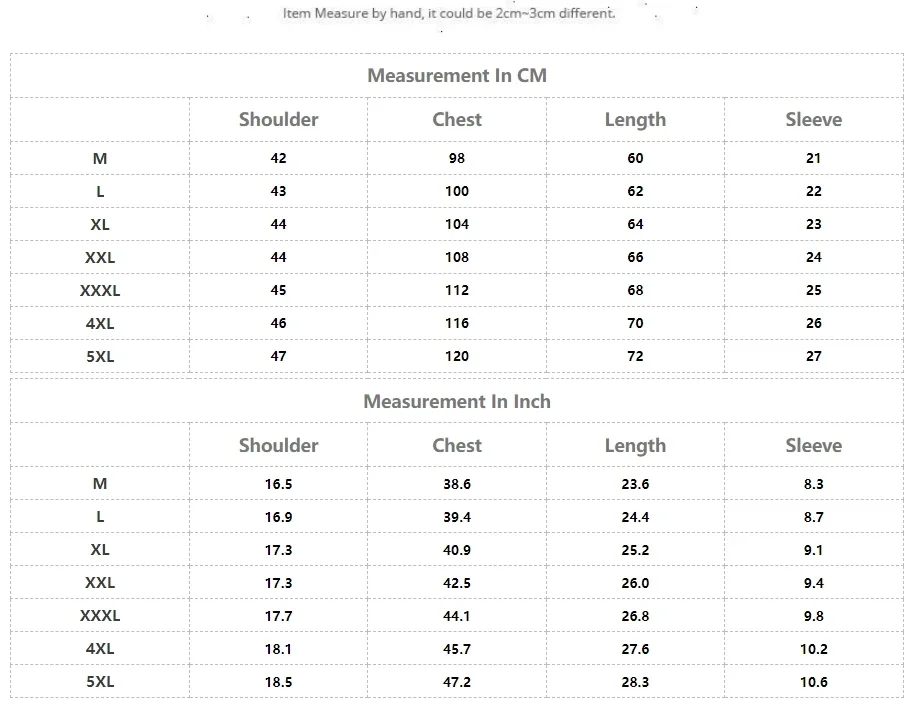The width and height of the screenshot is (915, 707).
Task: Select shoulder value 42 in M row
Action: (x=278, y=158)
